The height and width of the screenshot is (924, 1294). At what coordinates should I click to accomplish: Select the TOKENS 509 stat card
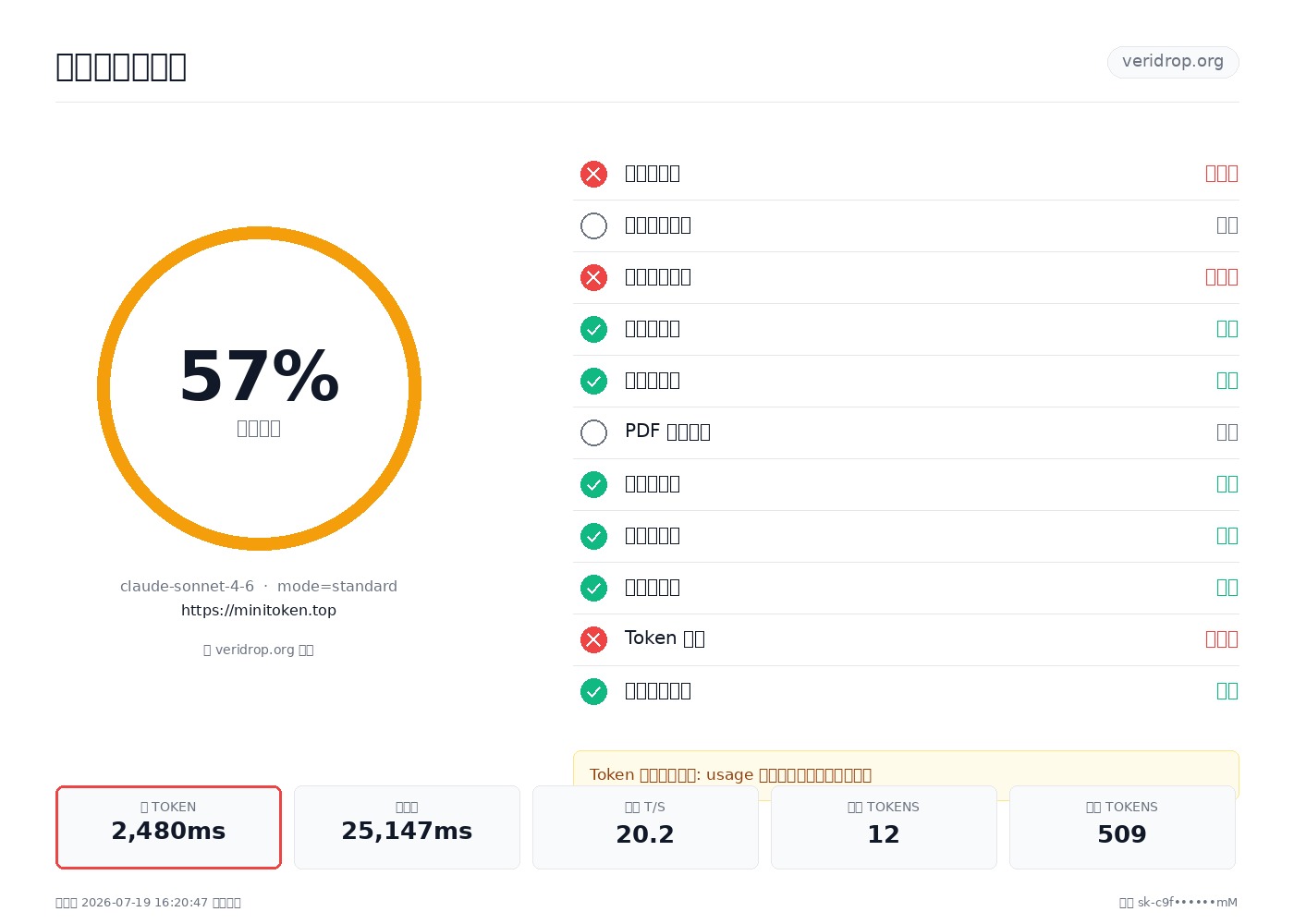pyautogui.click(x=1122, y=827)
